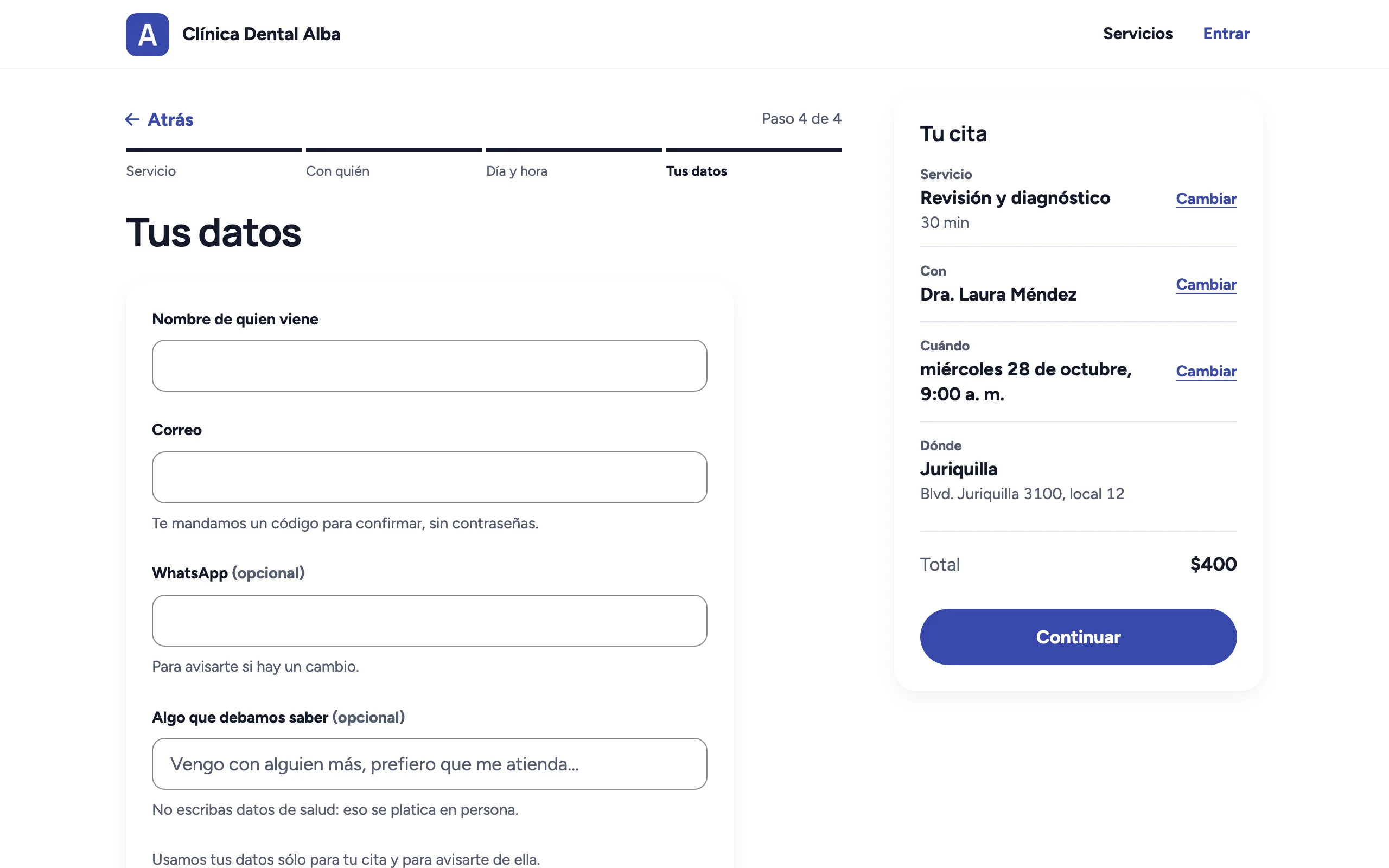1389x868 pixels.
Task: Focus the Correo input field
Action: [429, 477]
